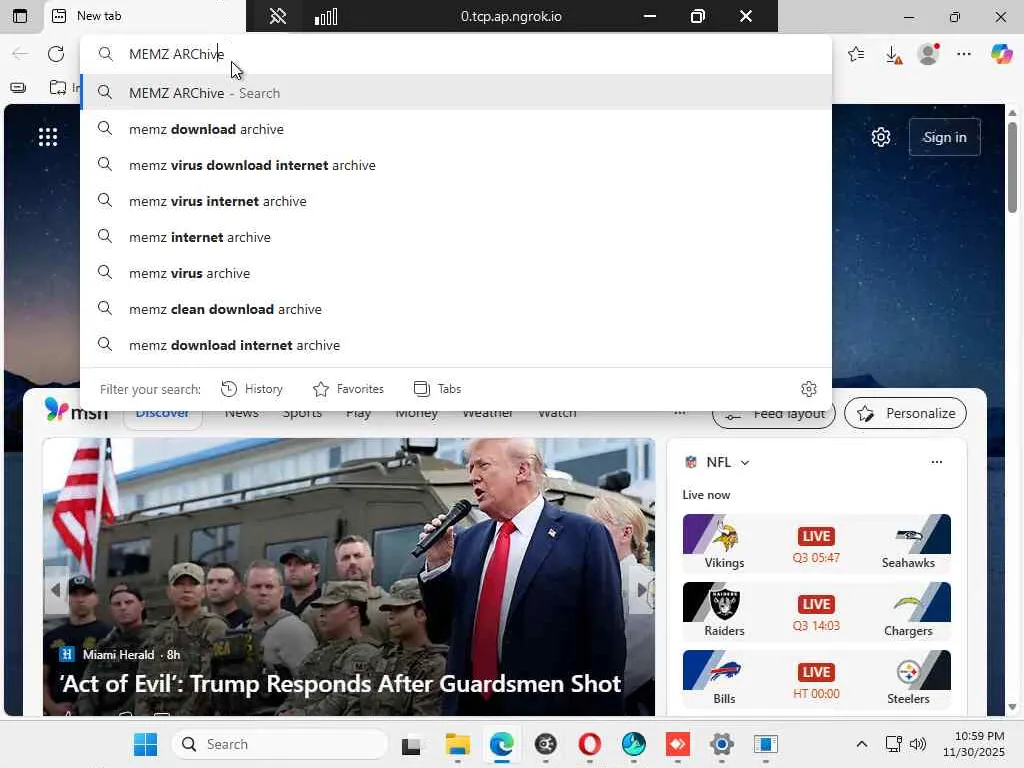Click the scrollbar down arrow
Image resolution: width=1024 pixels, height=768 pixels.
(x=1012, y=707)
